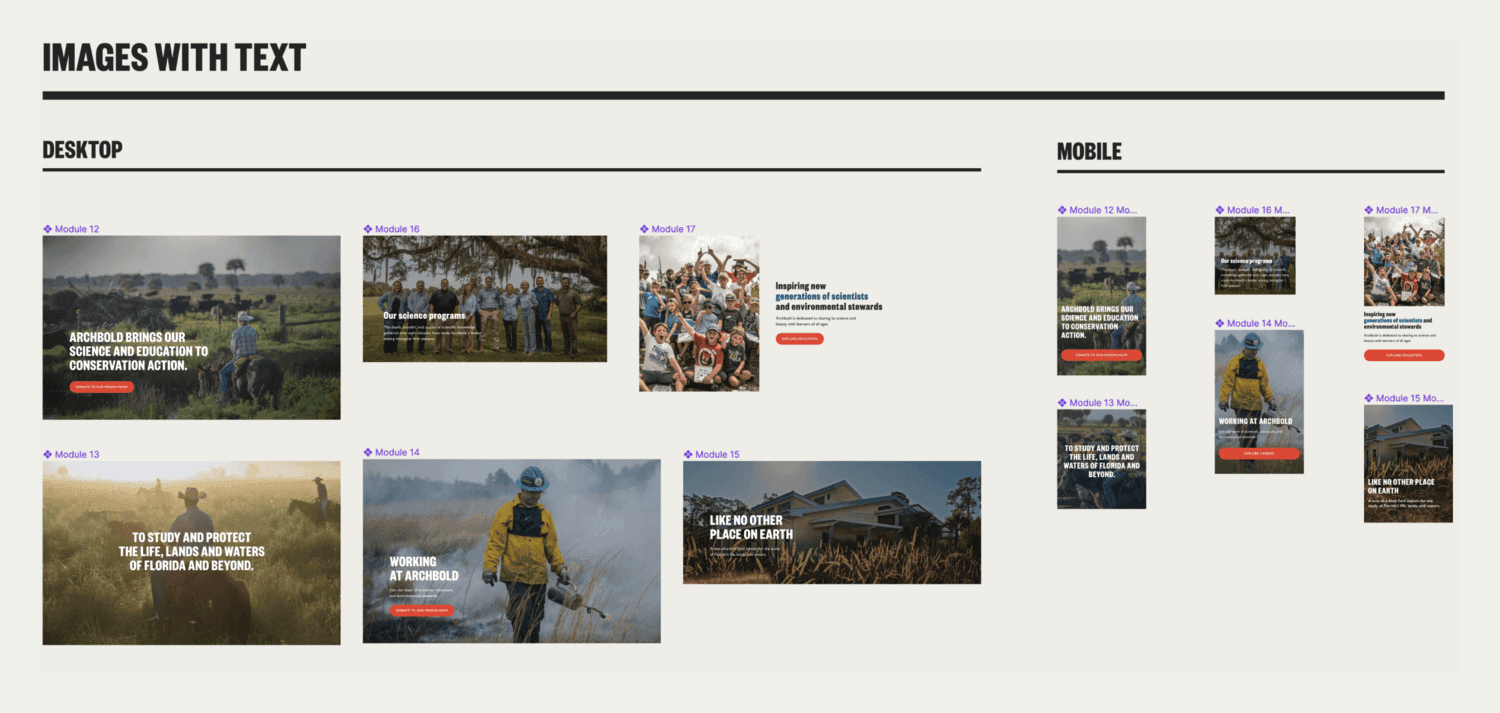Click the component icon beside desktop Module 13

click(47, 454)
